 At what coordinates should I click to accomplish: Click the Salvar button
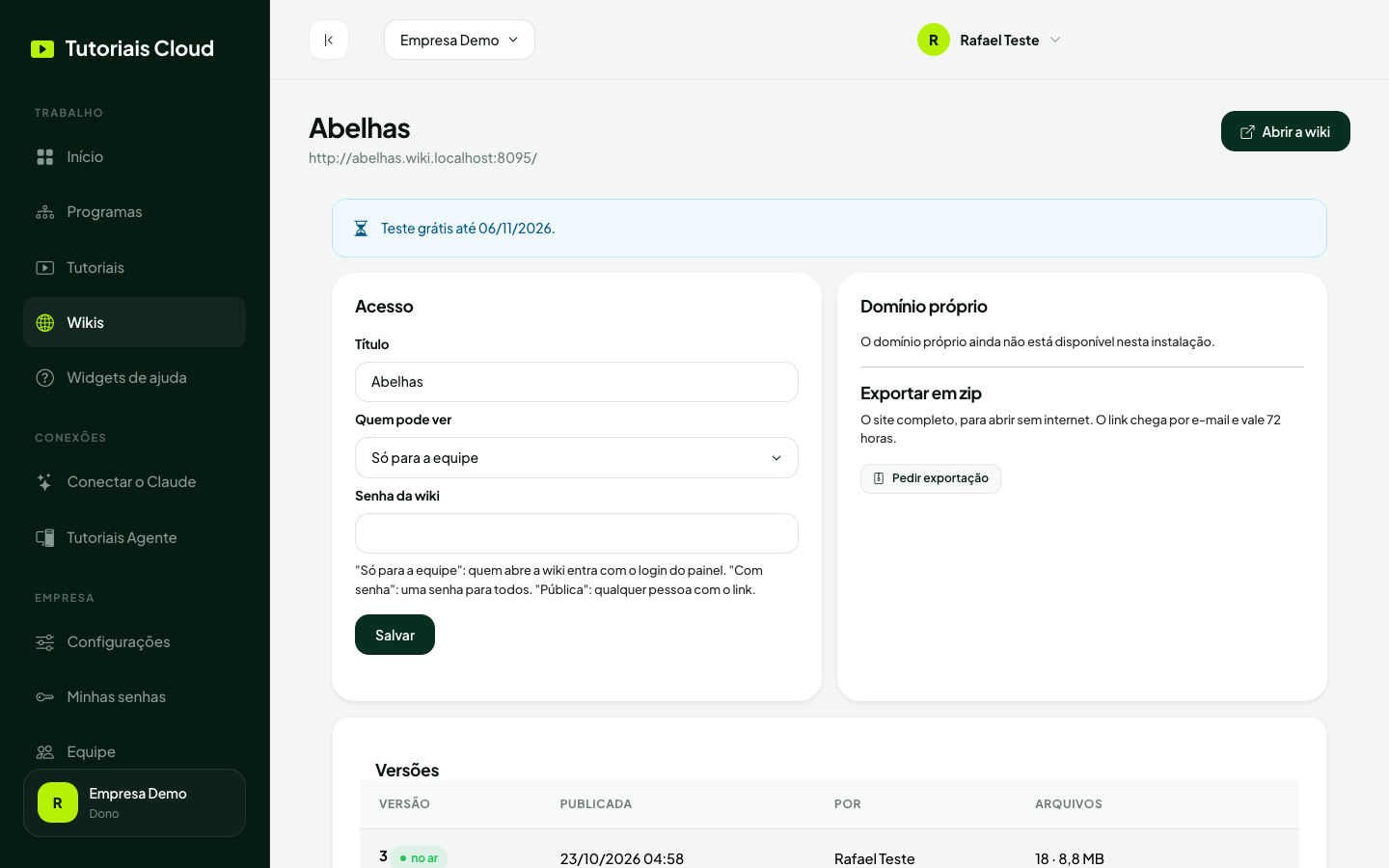[x=395, y=635]
